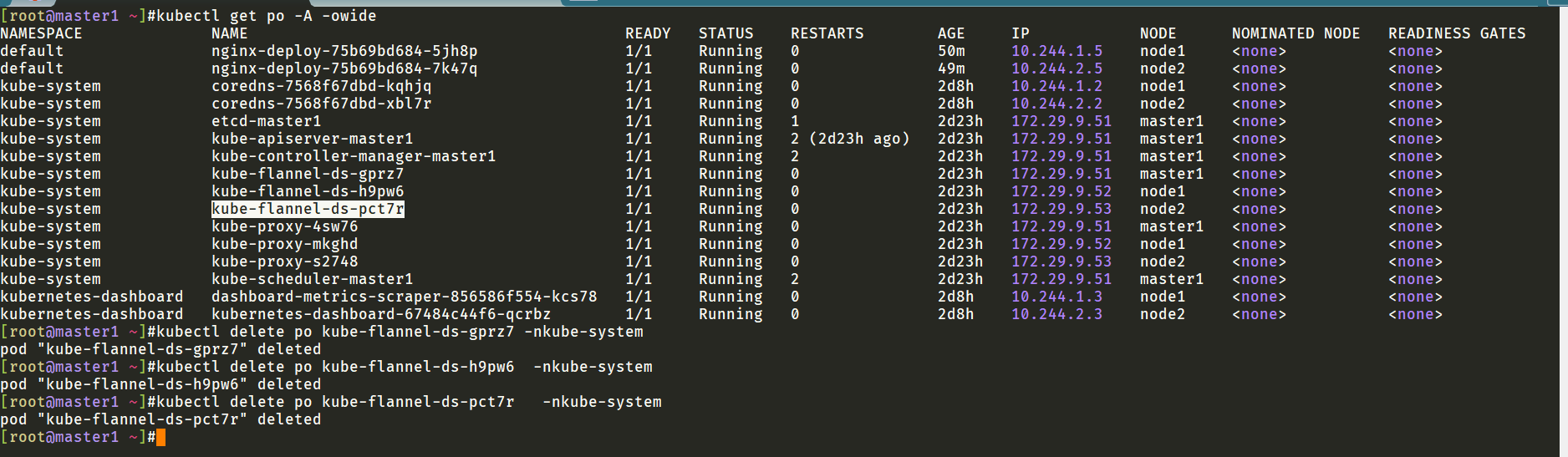Viewport: 1568px width, 457px height.
Task: Click the AGE column header
Action: 951,33
